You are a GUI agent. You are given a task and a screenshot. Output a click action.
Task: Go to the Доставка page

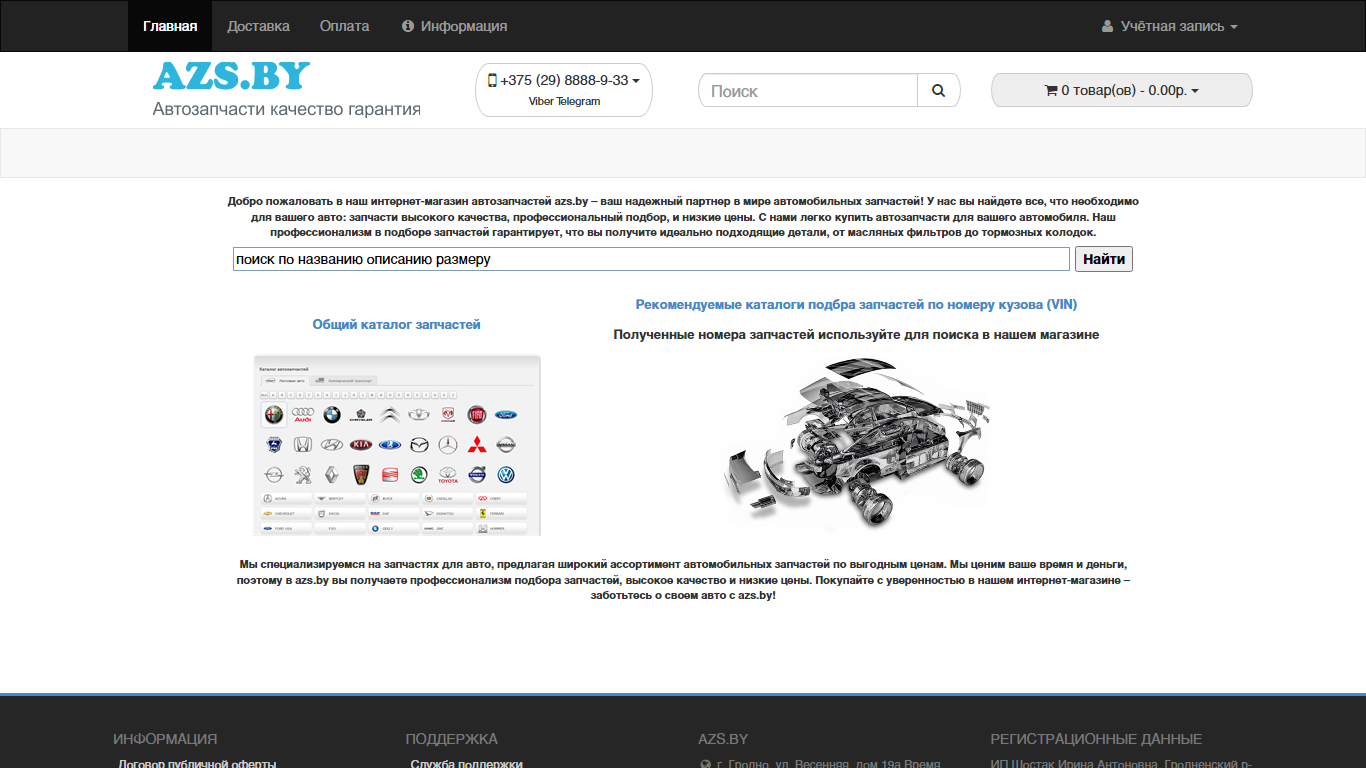pos(258,26)
